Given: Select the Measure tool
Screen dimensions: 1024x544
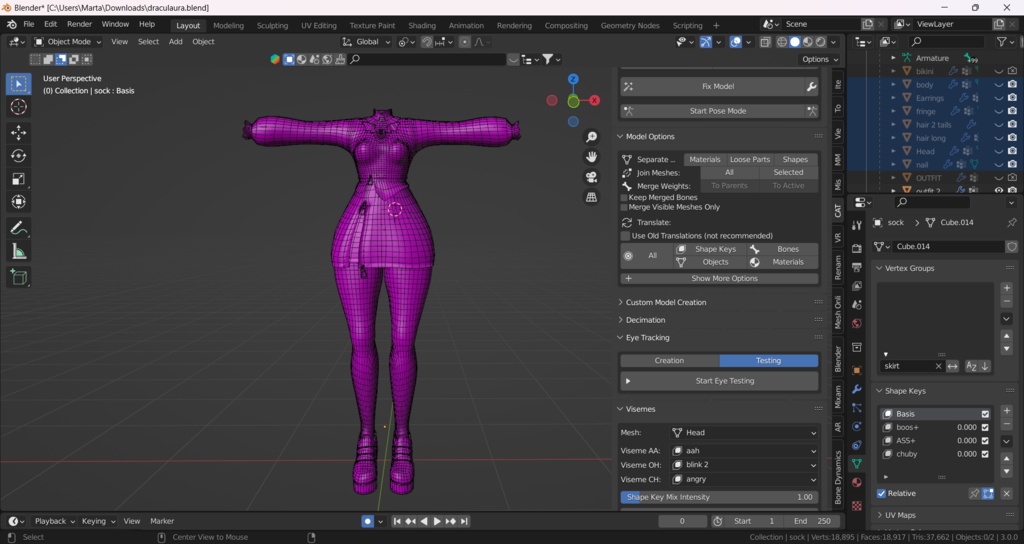Looking at the screenshot, I should tap(18, 251).
